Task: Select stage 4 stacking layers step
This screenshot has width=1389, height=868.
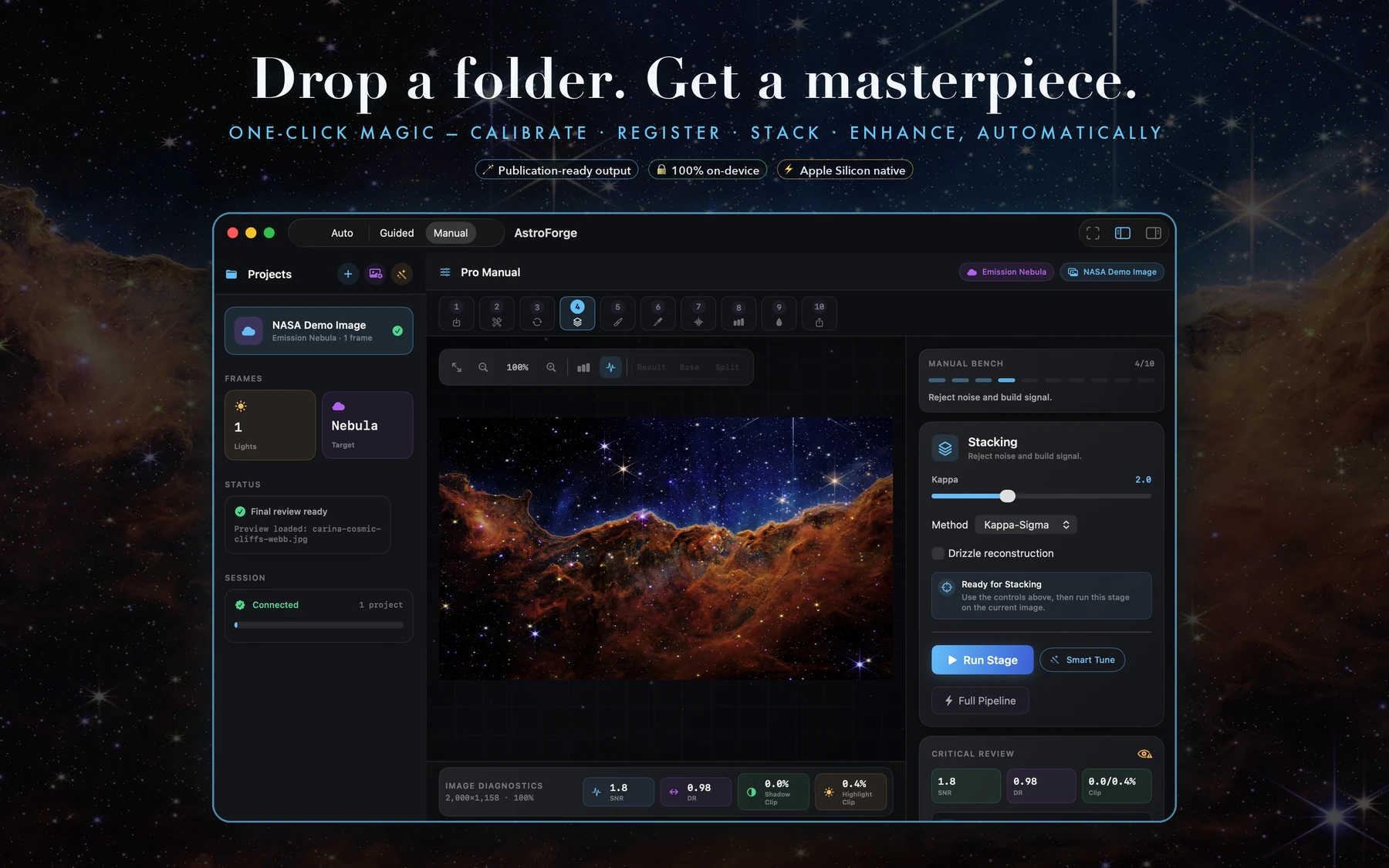Action: [x=577, y=314]
